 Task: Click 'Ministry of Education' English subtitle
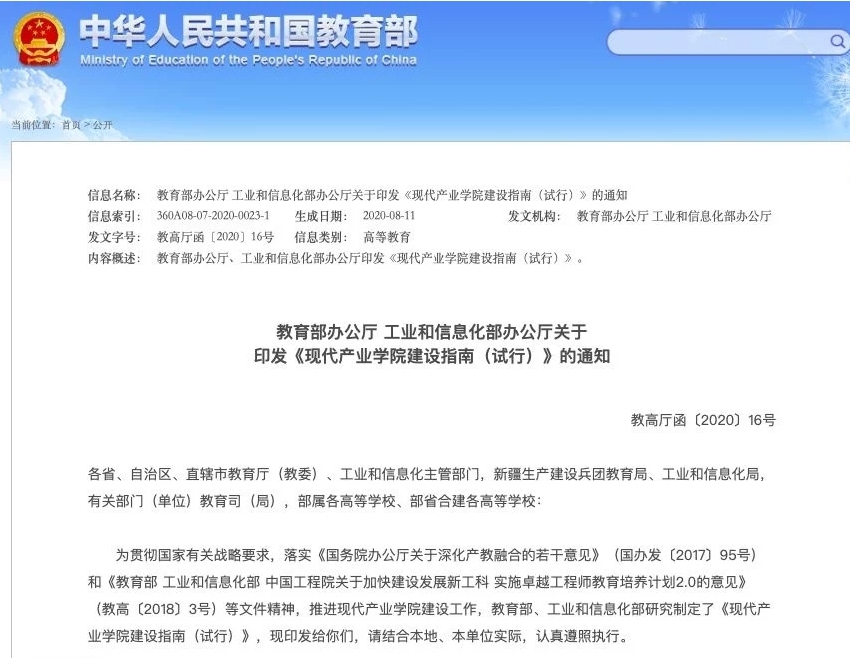pos(248,60)
